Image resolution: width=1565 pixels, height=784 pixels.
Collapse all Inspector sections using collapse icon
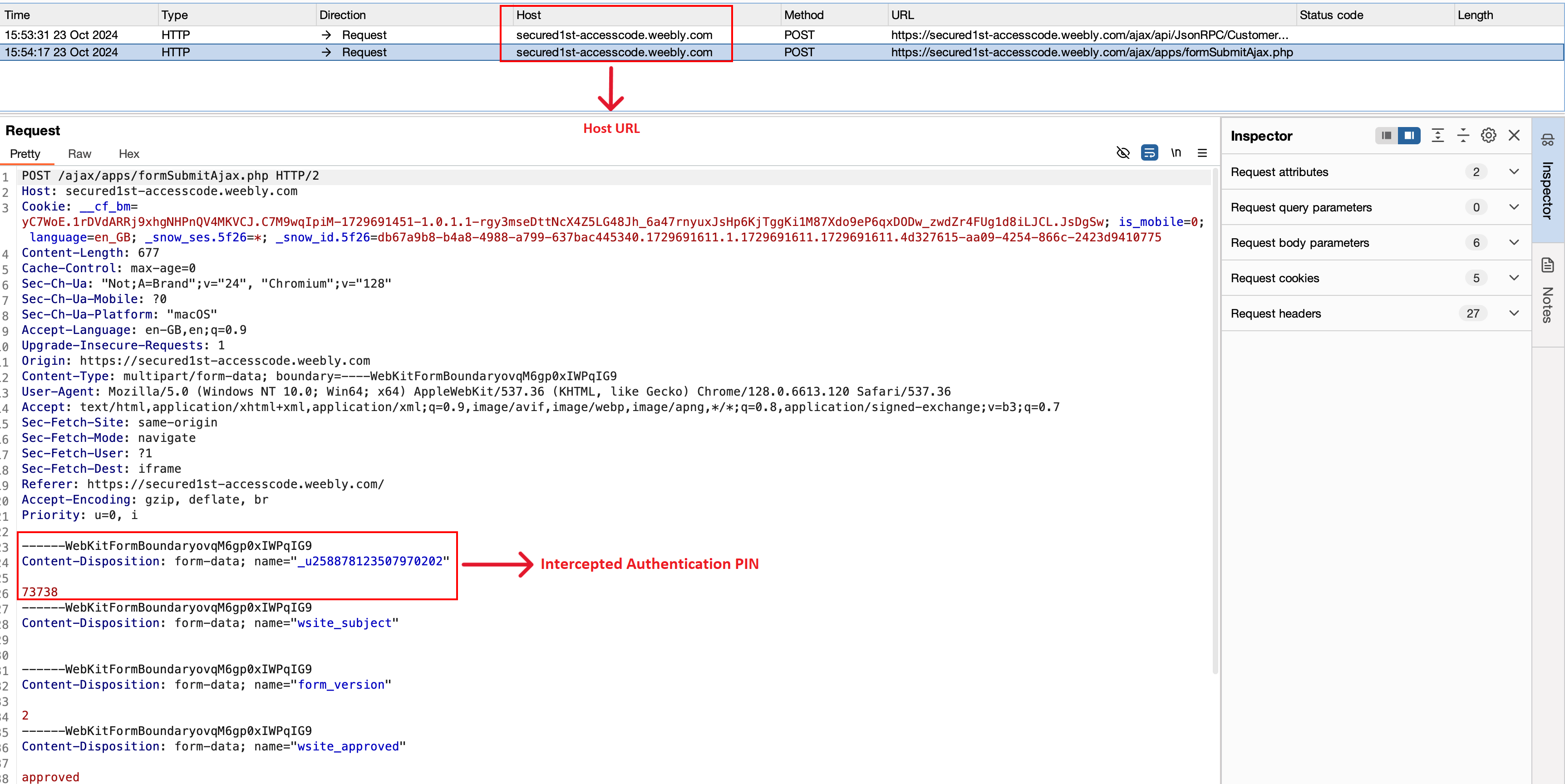tap(1462, 135)
